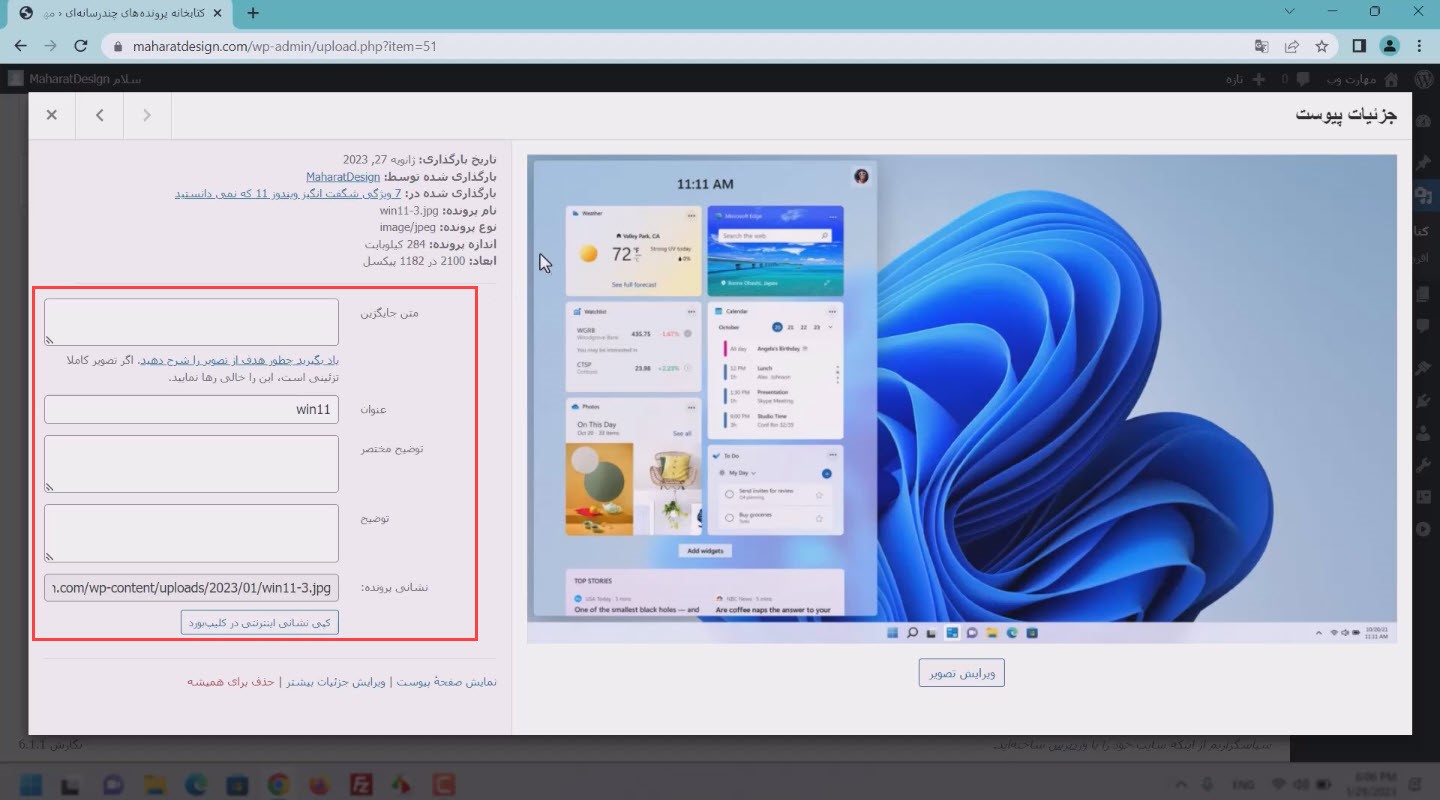Screen dimensions: 1440x800
Task: Close the attachment details dialog
Action: coord(52,115)
